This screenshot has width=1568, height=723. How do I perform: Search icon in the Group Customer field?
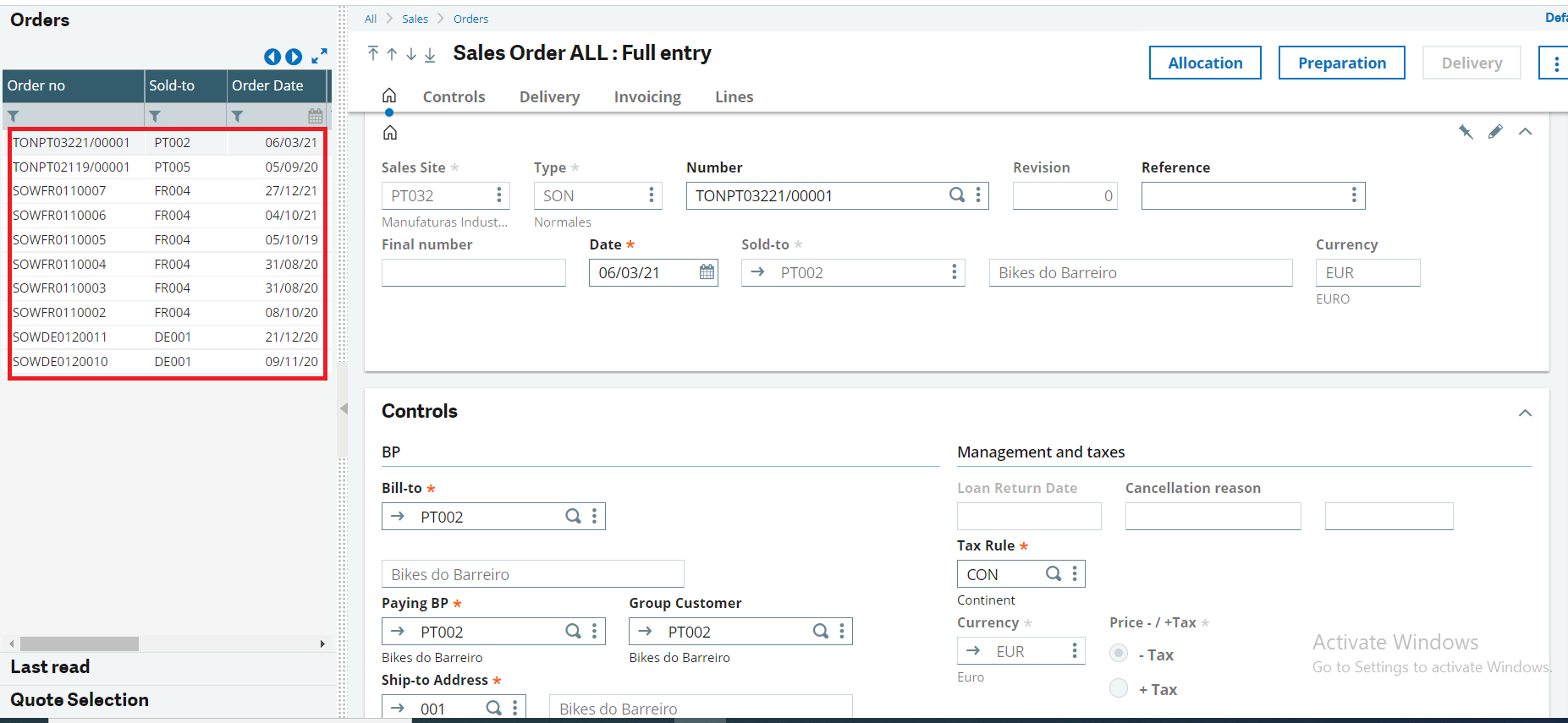pos(820,631)
